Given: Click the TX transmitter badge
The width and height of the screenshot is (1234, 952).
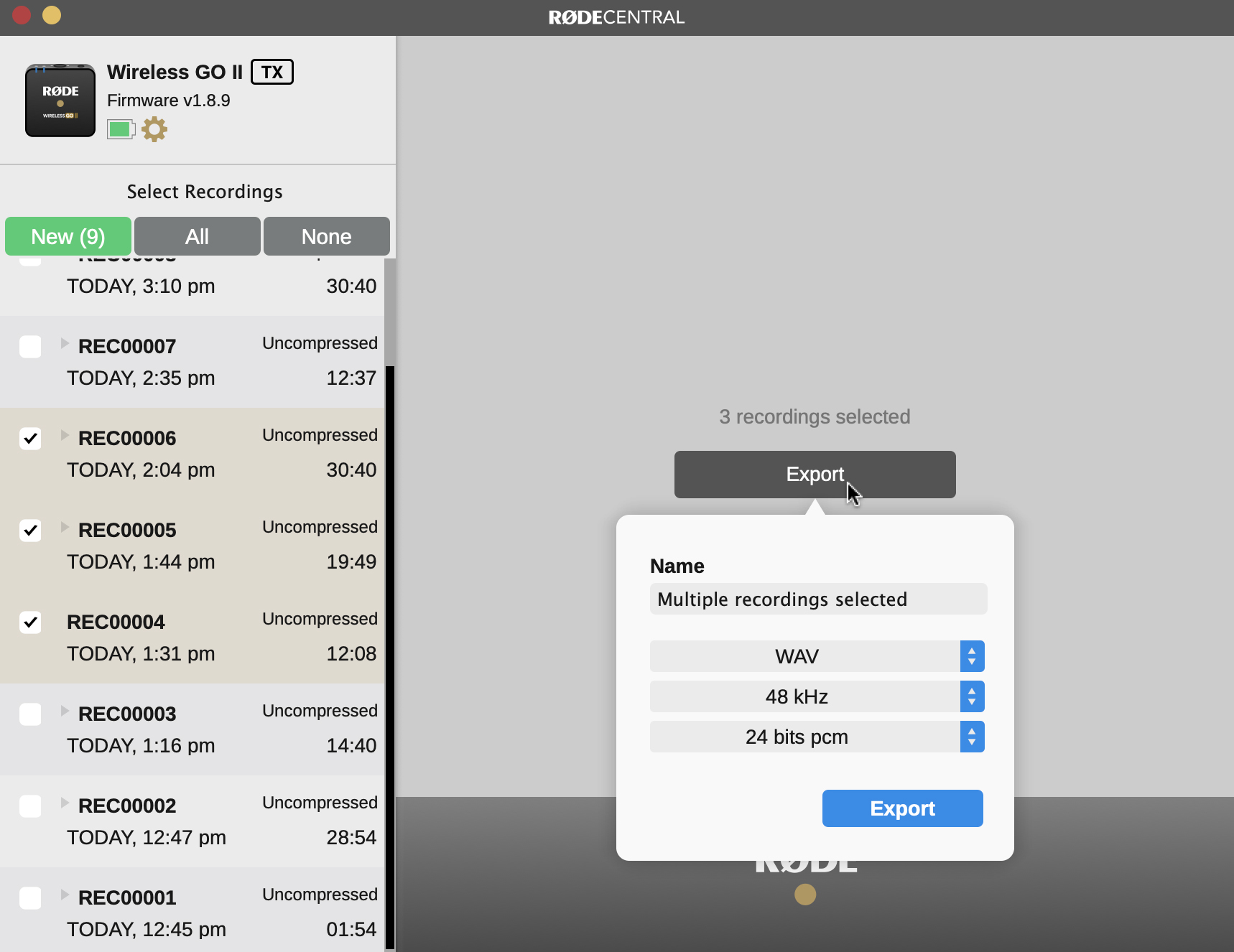Looking at the screenshot, I should coord(272,72).
